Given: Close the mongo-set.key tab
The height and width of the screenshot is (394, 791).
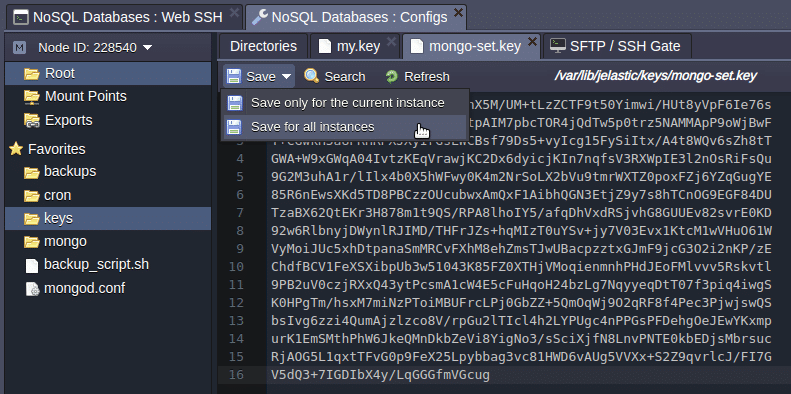Looking at the screenshot, I should click(532, 42).
